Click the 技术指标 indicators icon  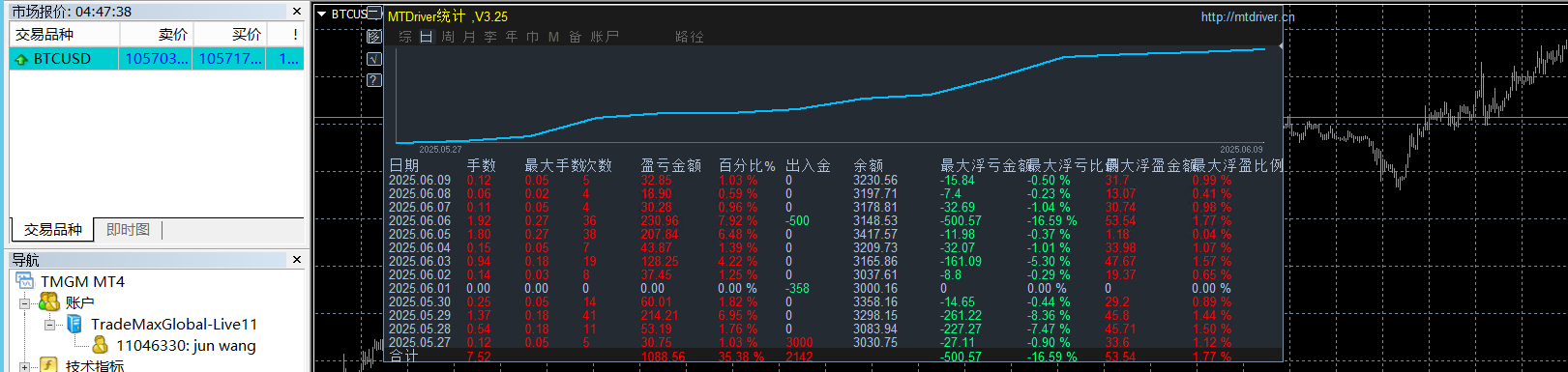point(49,365)
